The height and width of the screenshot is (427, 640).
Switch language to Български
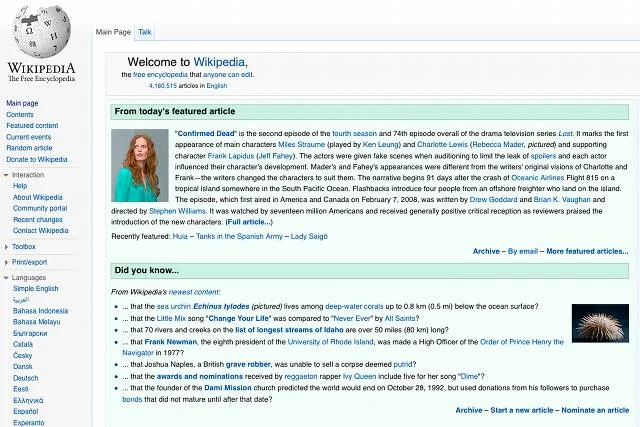[30, 333]
